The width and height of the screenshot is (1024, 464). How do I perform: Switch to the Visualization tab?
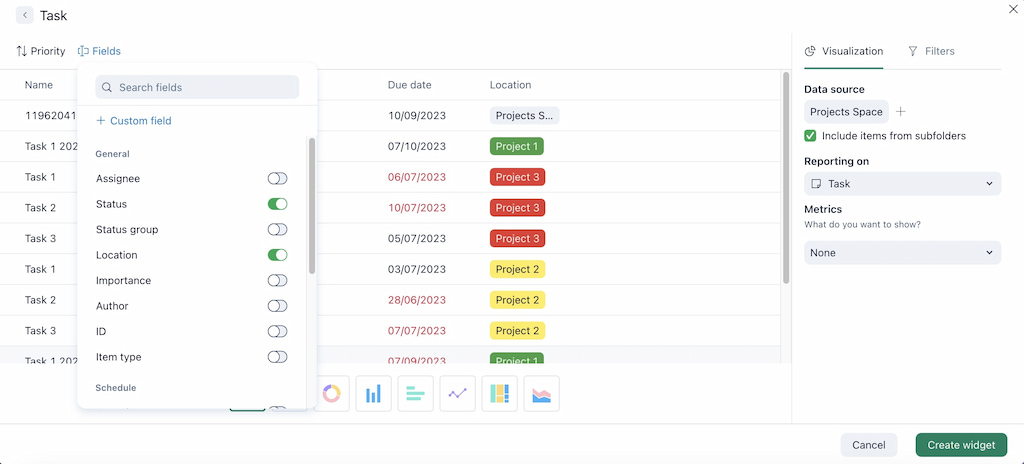click(x=844, y=51)
